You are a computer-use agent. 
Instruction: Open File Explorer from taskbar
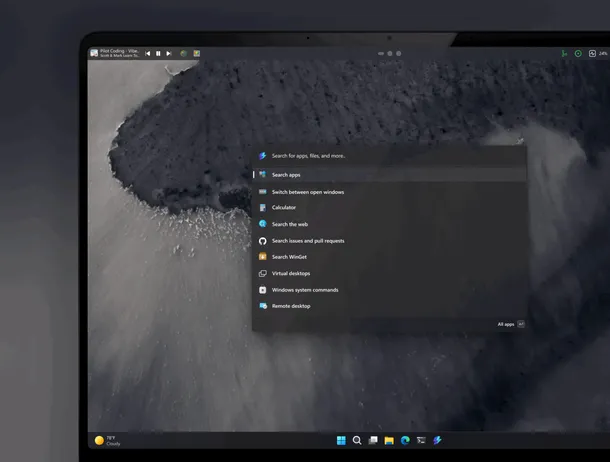pos(389,440)
